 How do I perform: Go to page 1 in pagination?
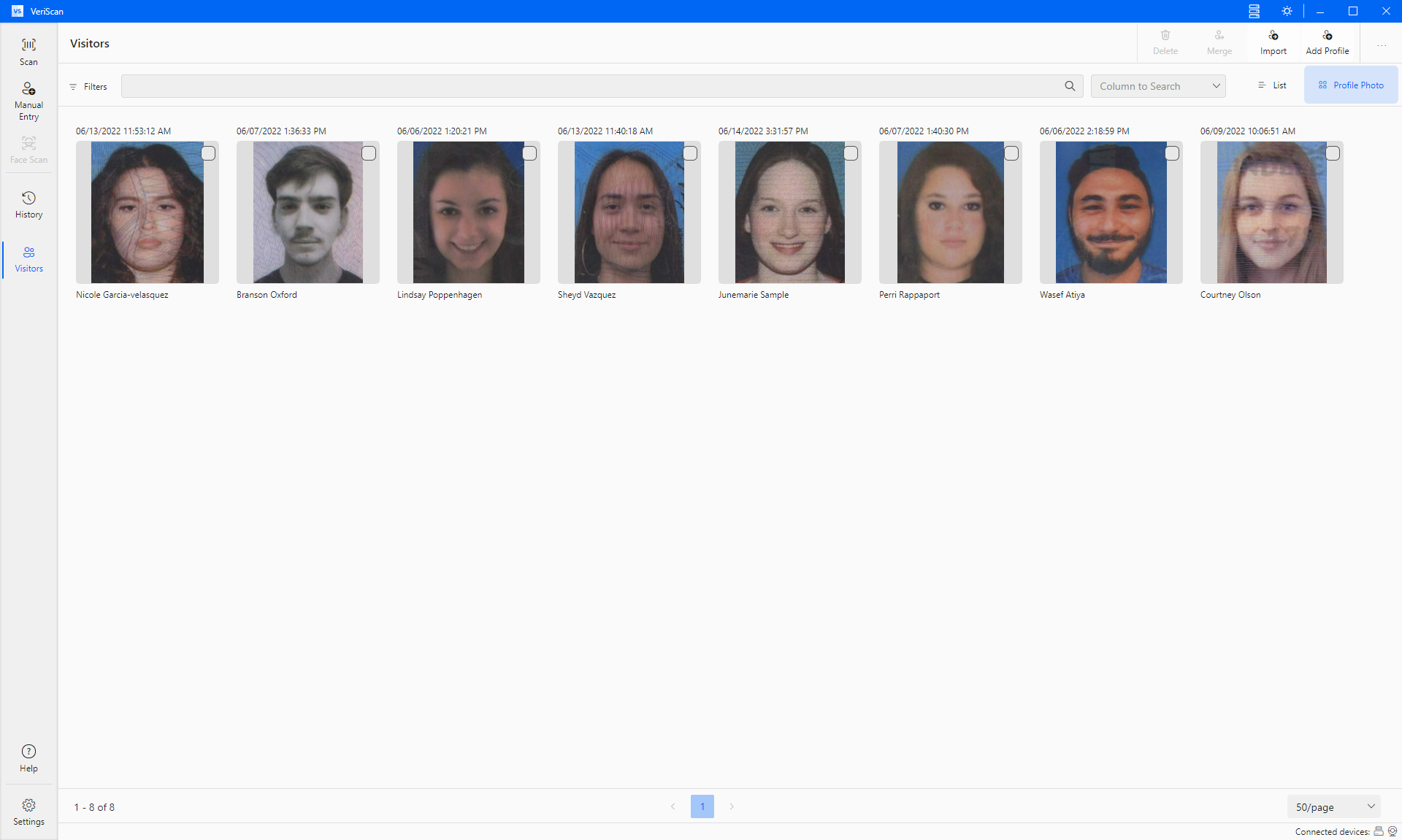[x=702, y=806]
